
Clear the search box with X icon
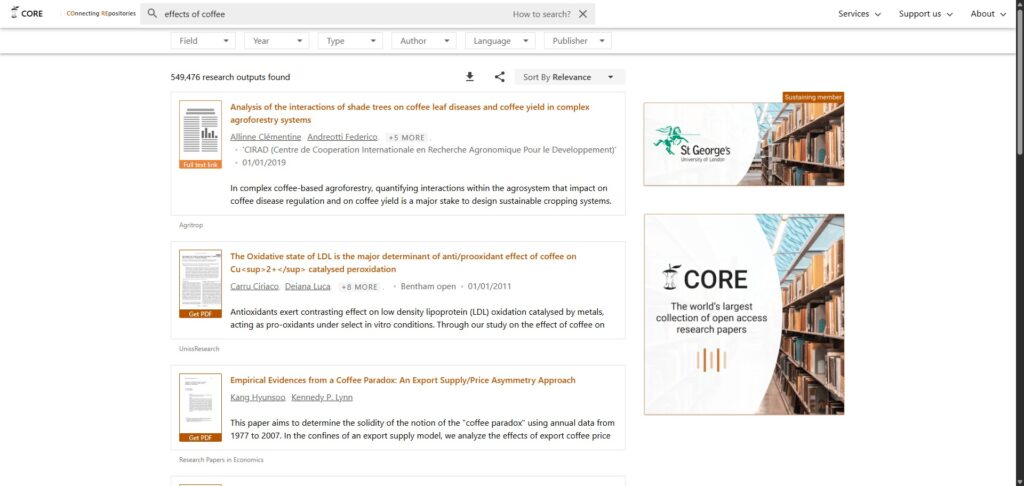(x=583, y=14)
